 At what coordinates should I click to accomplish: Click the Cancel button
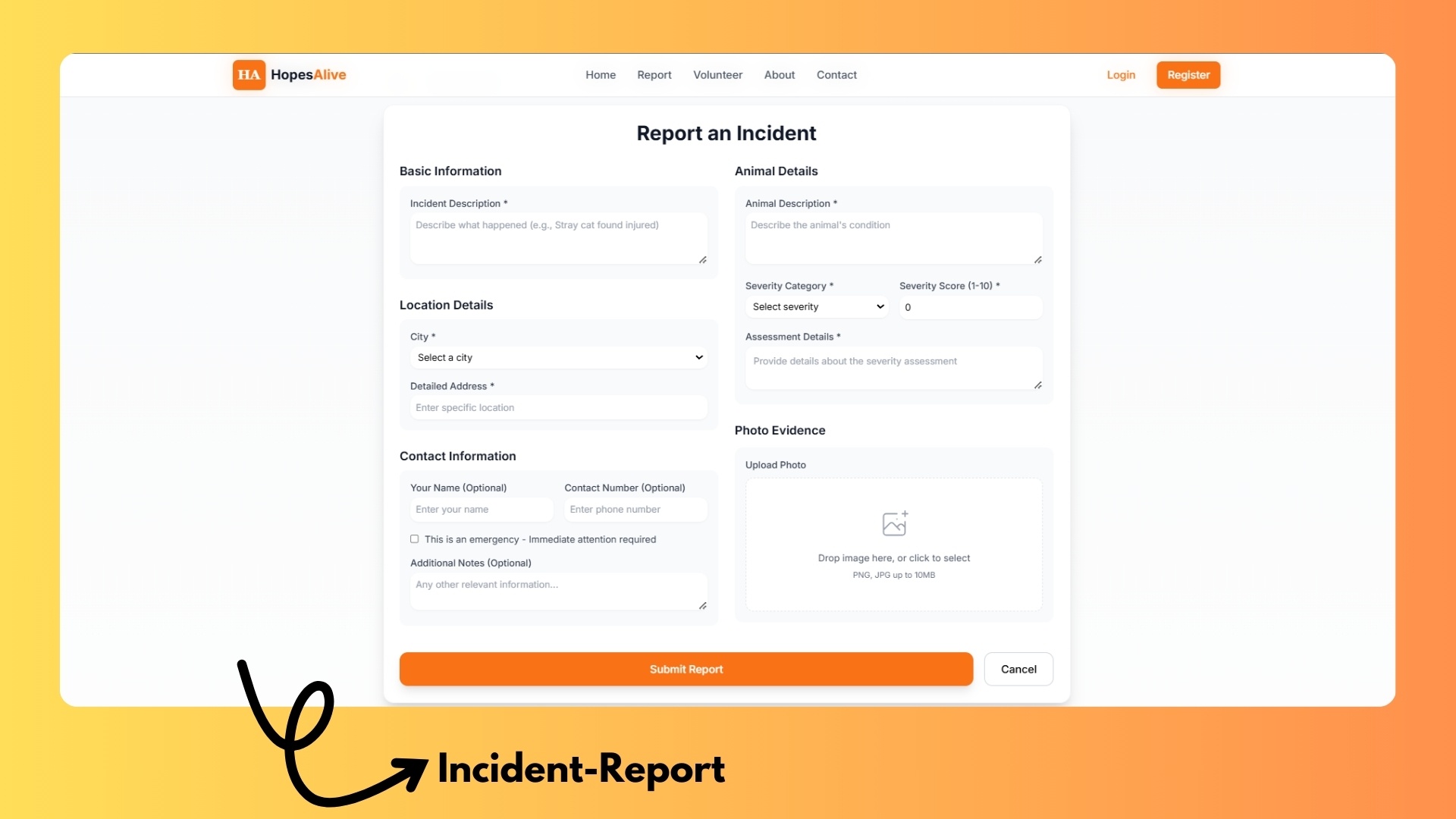click(x=1018, y=669)
